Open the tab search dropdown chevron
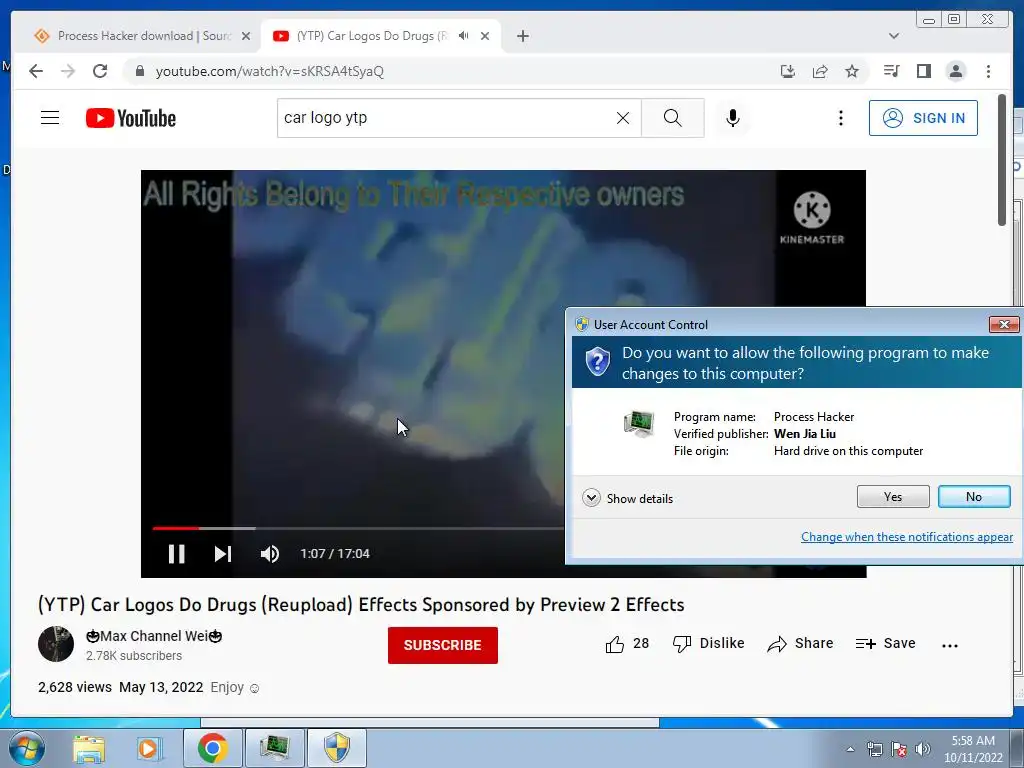The width and height of the screenshot is (1024, 768). pos(894,36)
